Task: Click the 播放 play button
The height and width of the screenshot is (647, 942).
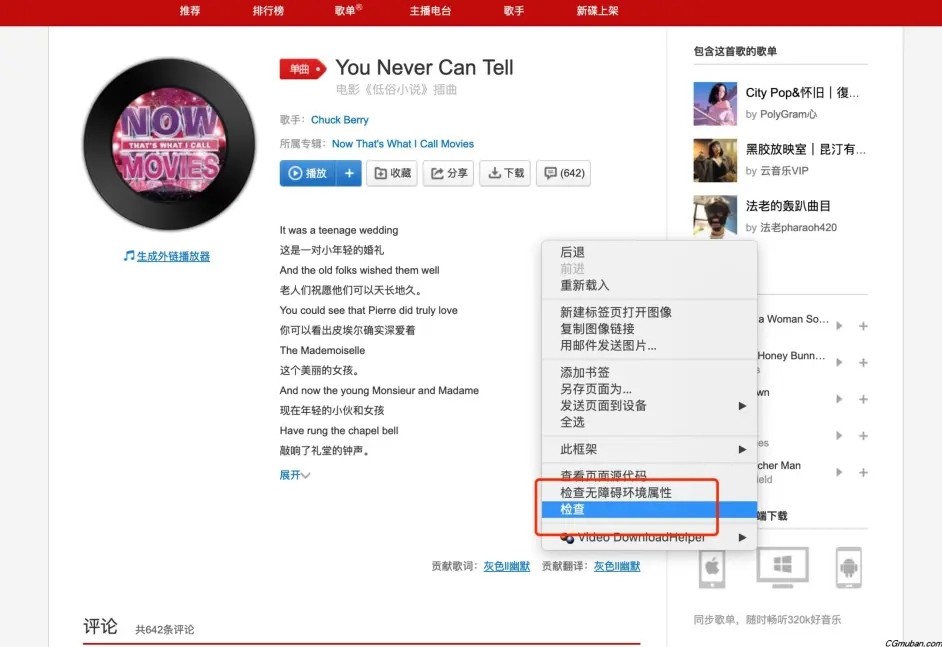Action: [x=308, y=173]
